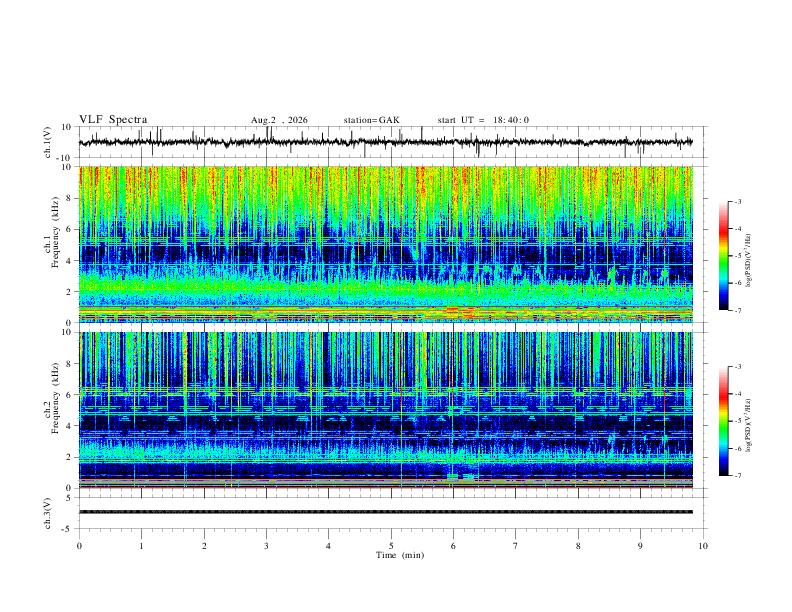Viewport: 792px width, 612px height.
Task: Click the 10 minute tick on time axis
Action: point(703,546)
